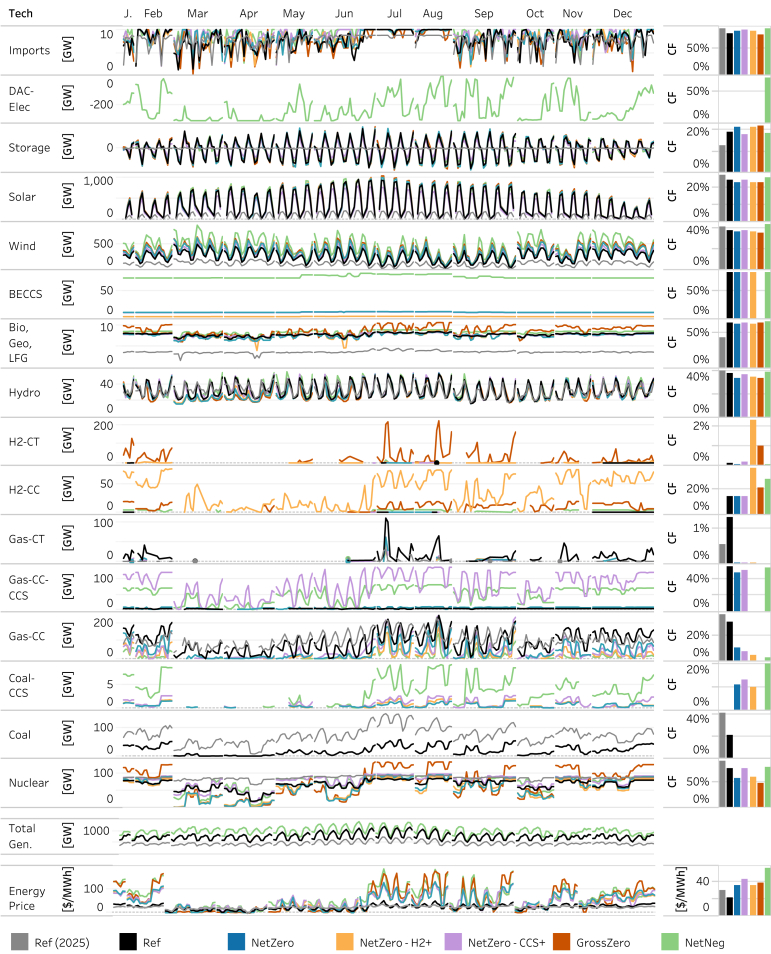Click the purple NetZero - CCS+ legend swatch
Image resolution: width=771 pixels, height=954 pixels.
pyautogui.click(x=453, y=942)
